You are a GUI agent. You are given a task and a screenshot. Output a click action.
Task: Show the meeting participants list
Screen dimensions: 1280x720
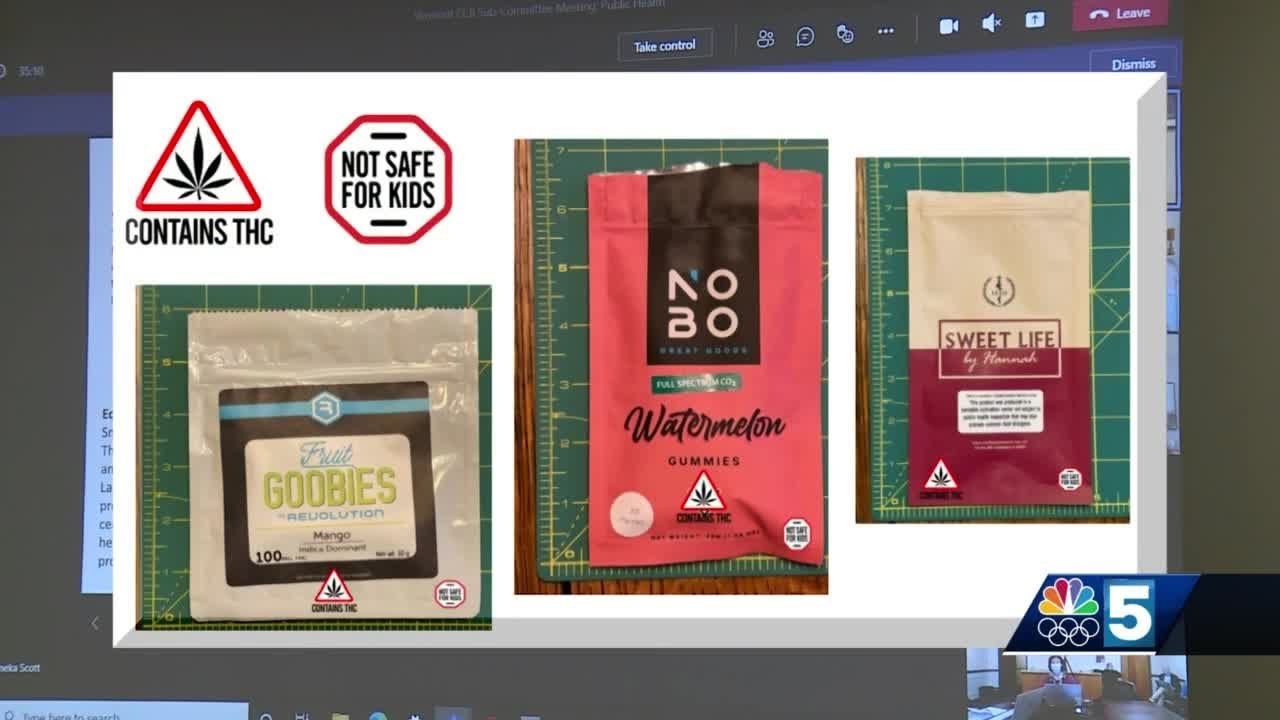click(765, 38)
